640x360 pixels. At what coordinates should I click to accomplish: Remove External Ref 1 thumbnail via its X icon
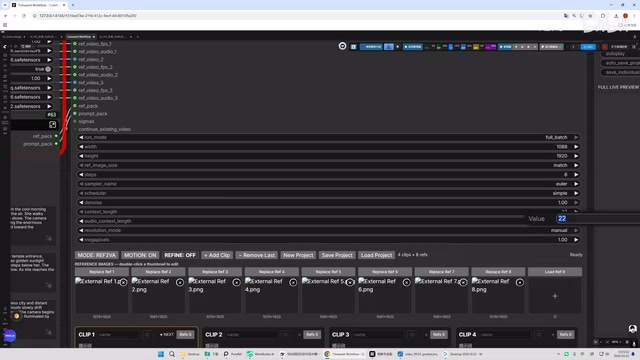click(123, 282)
